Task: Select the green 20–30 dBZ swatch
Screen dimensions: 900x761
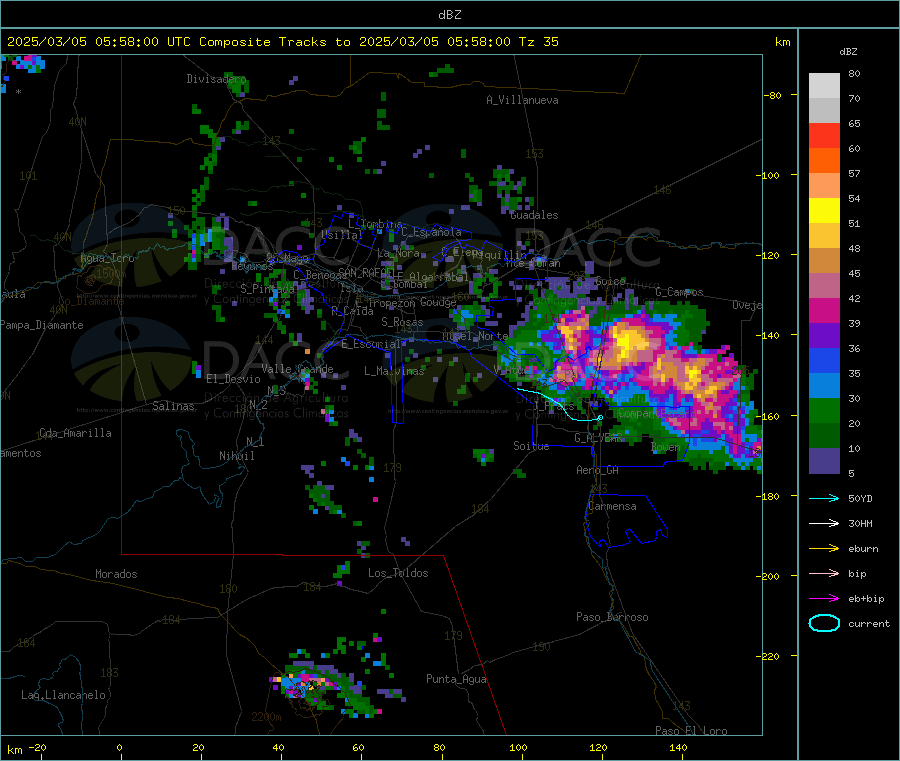Action: [x=824, y=411]
